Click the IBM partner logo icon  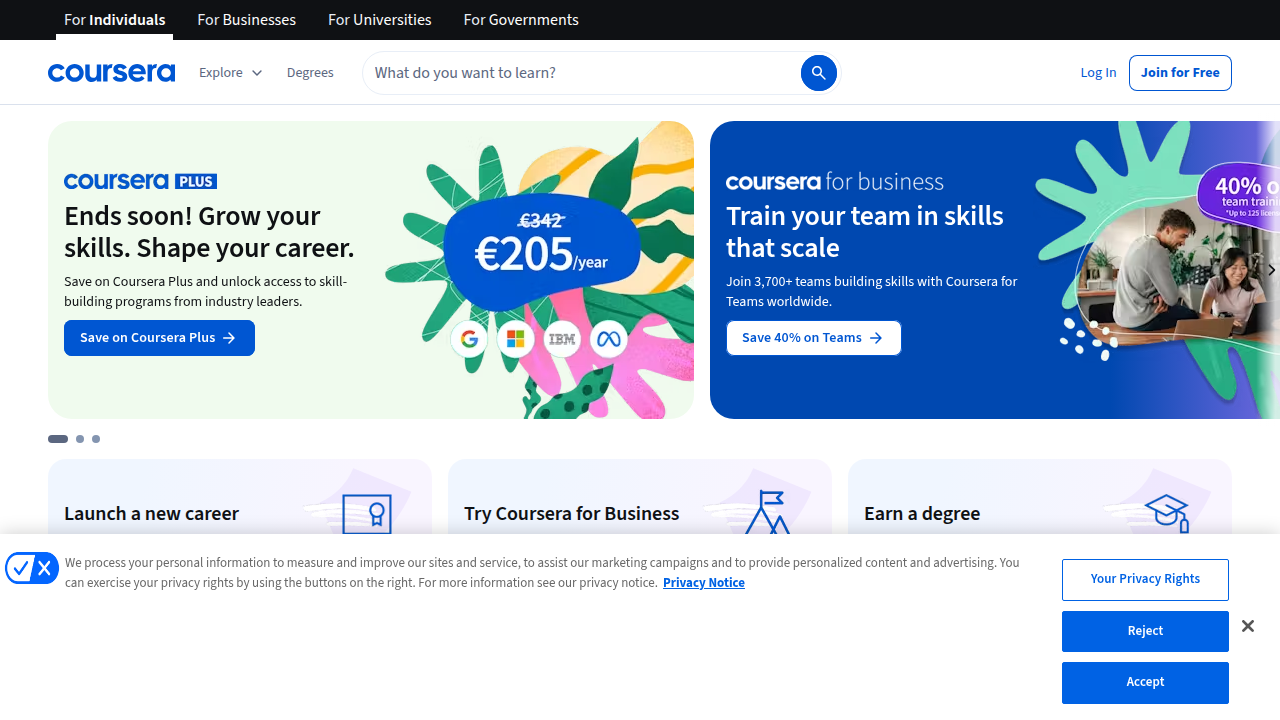pos(562,339)
